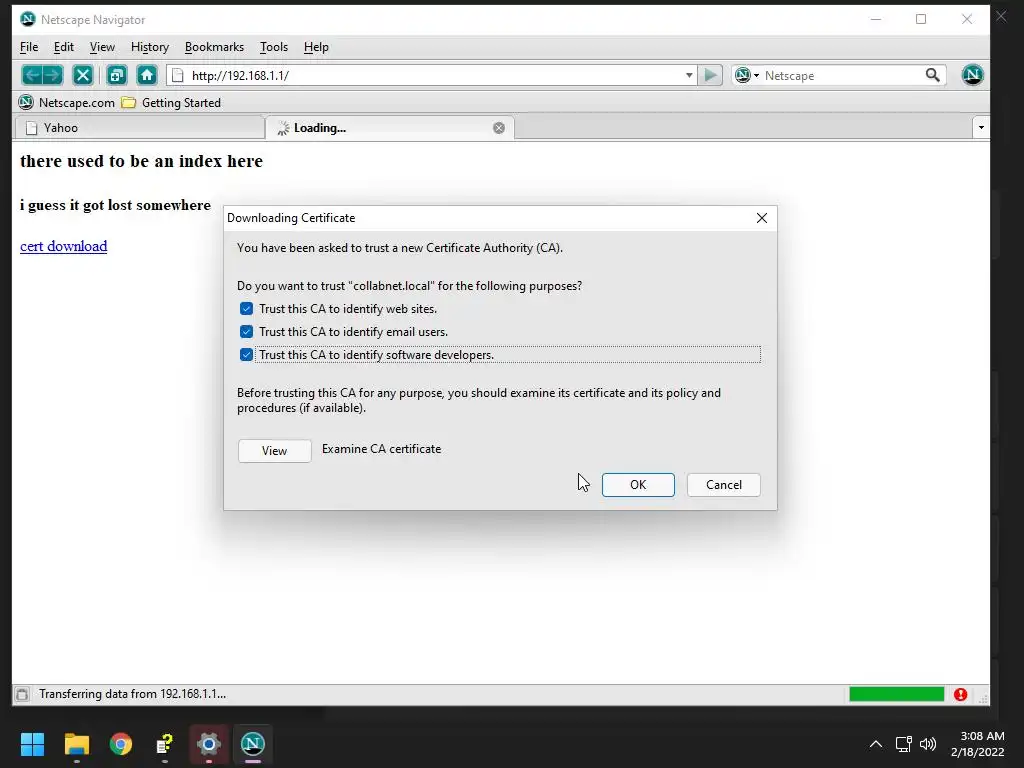Screen dimensions: 1024x768
Task: Click the 'Examine CA certificate' label
Action: pos(381,449)
